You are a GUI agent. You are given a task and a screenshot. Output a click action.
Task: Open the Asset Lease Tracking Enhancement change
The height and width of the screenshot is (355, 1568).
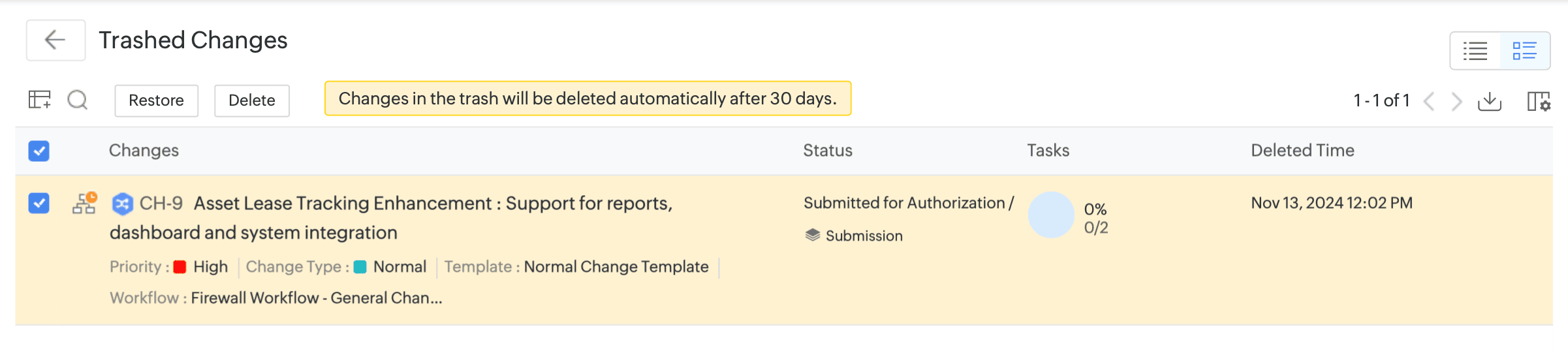432,204
